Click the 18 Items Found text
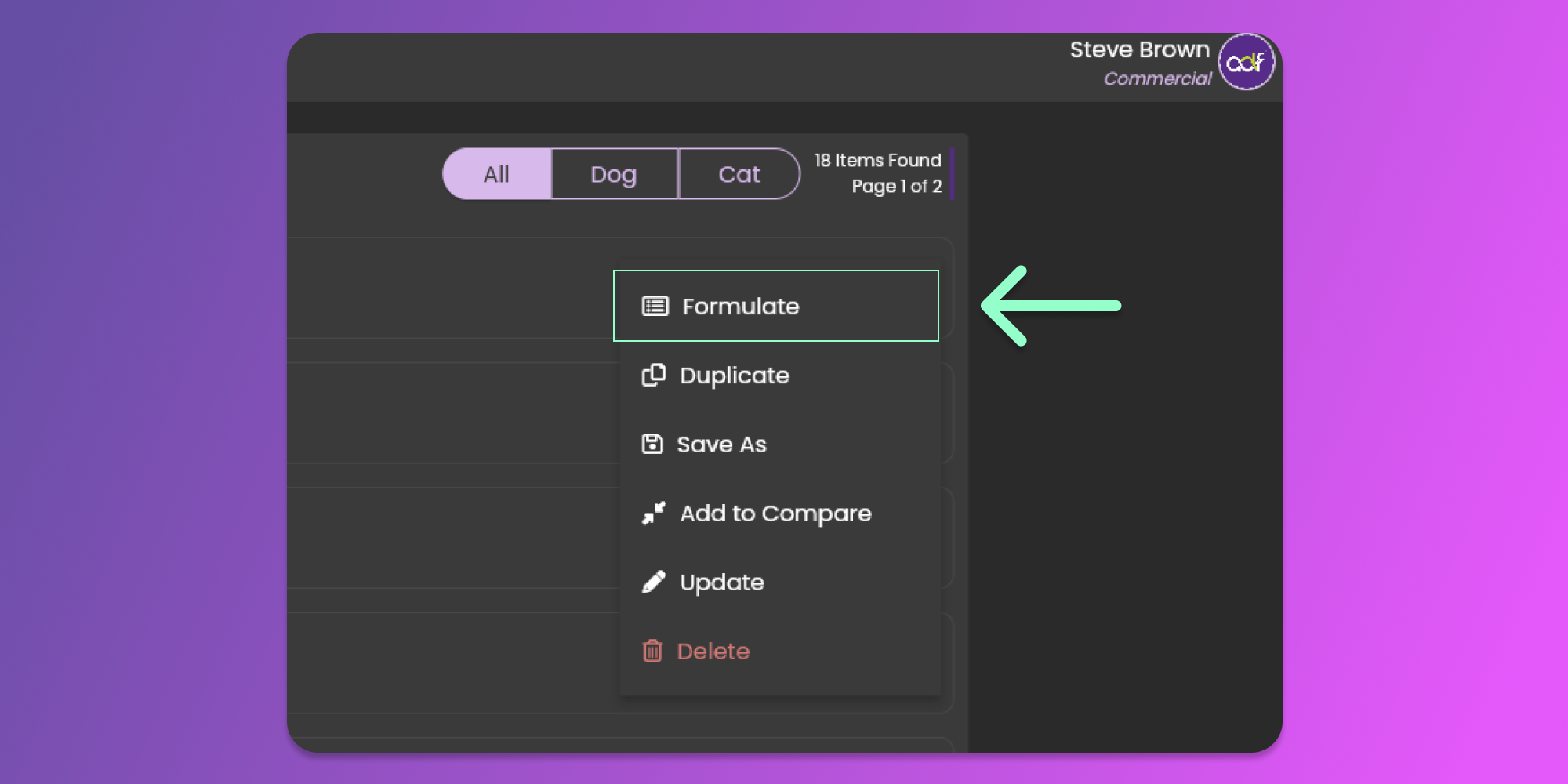 pos(877,160)
